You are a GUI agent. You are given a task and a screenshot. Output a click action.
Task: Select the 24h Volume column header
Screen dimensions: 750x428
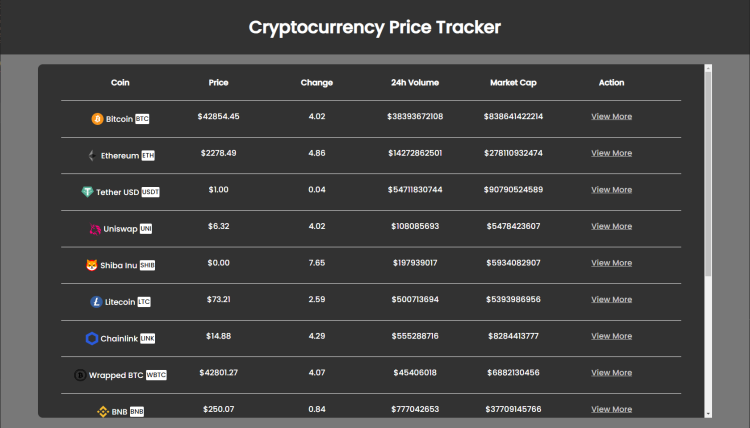(415, 82)
